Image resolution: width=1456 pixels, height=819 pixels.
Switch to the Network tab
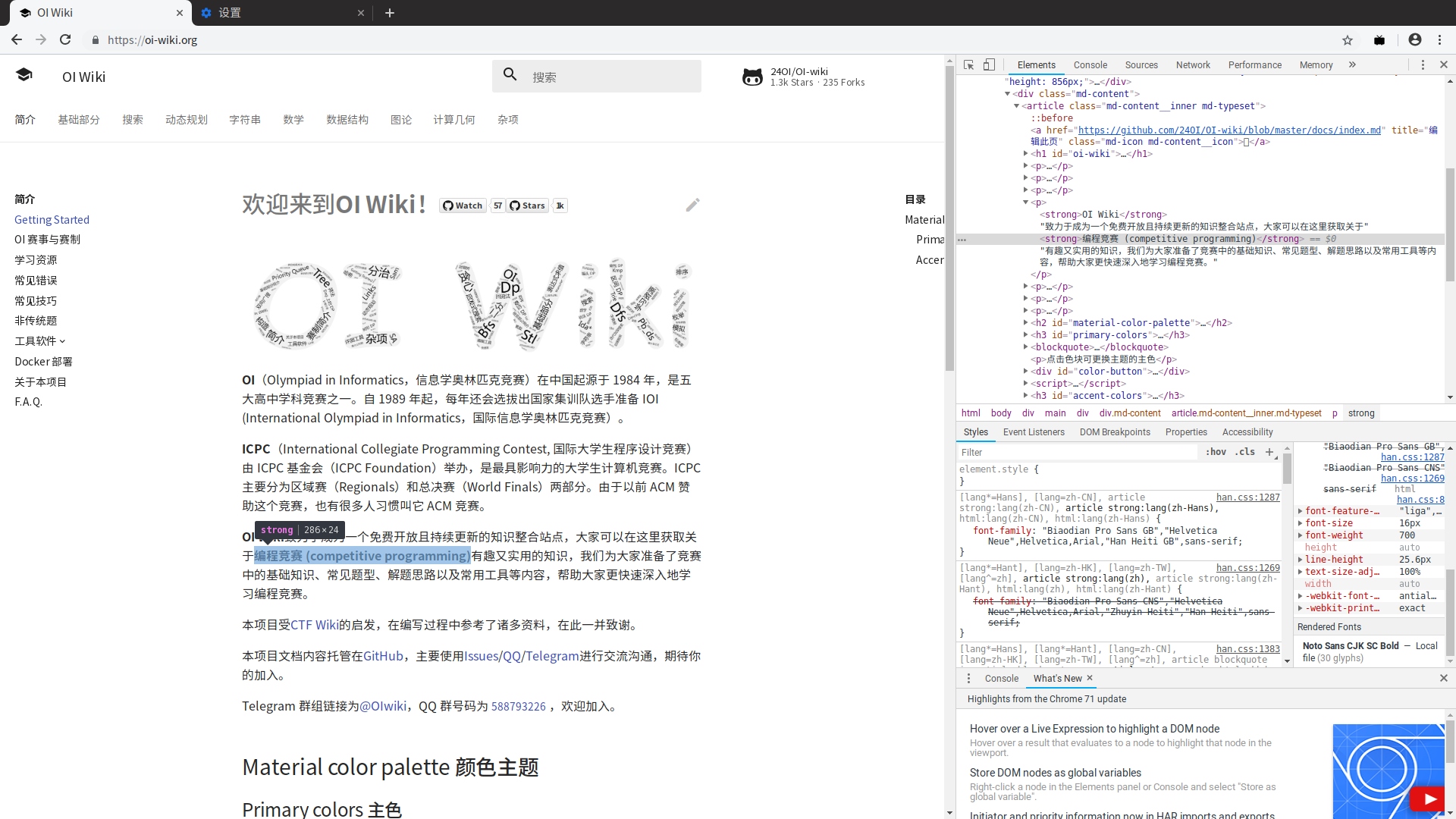click(1192, 65)
